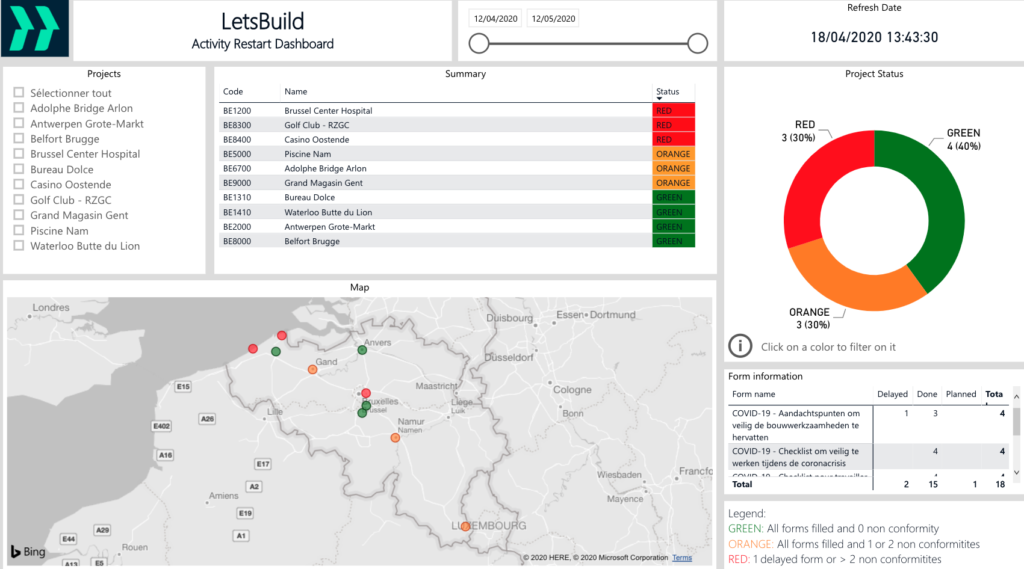
Task: Click the Status column sort arrow
Action: 660,99
